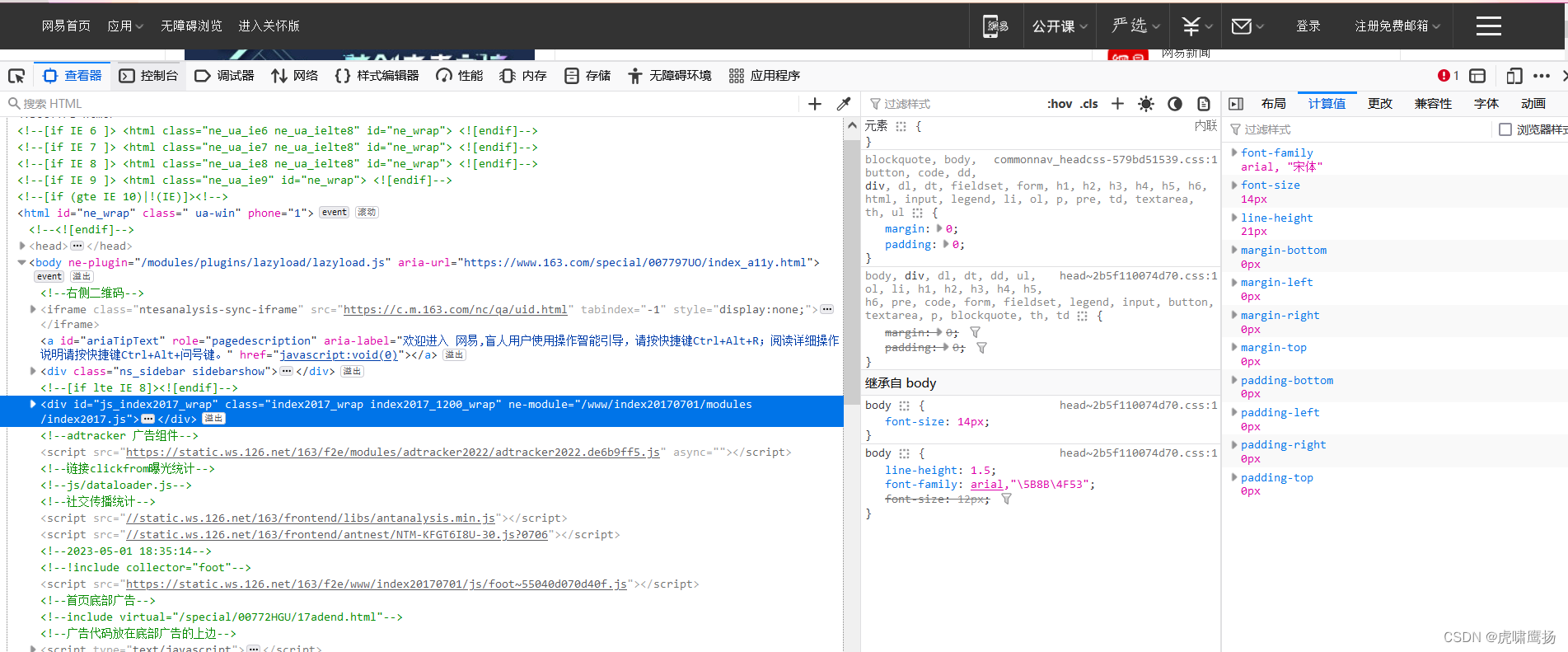This screenshot has width=1568, height=652.
Task: Open the 公开课 dropdown
Action: click(1060, 26)
